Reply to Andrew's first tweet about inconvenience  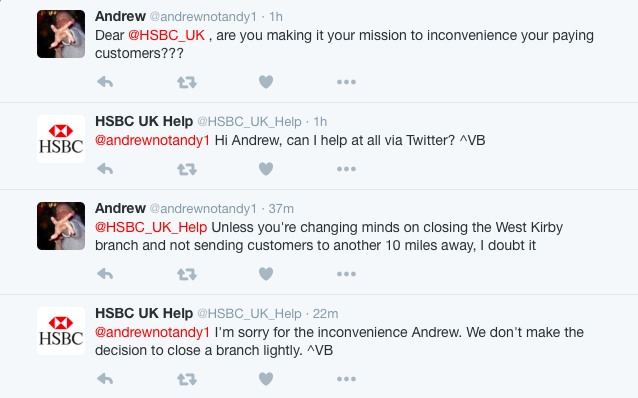click(x=105, y=82)
